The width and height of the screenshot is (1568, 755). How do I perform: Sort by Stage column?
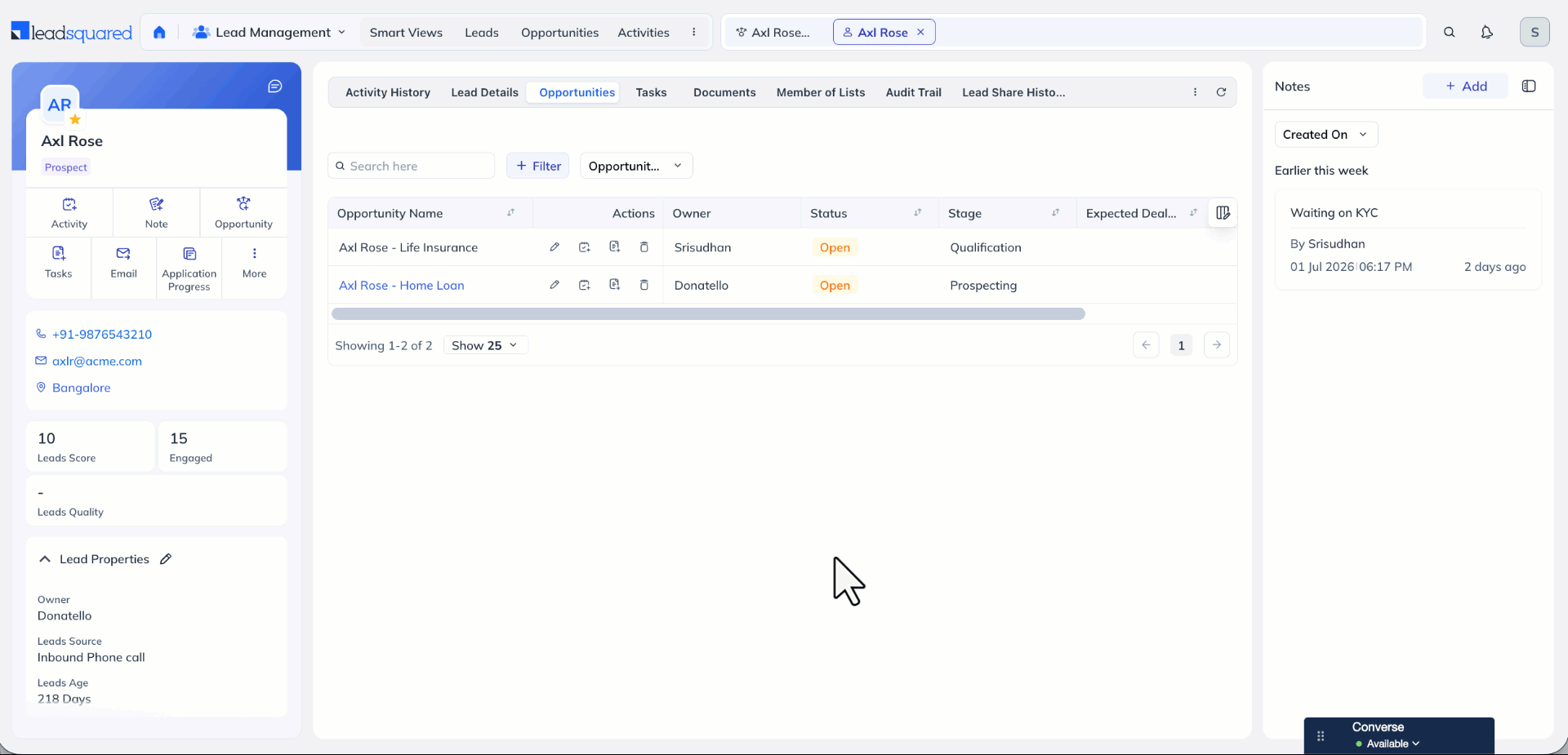1056,213
